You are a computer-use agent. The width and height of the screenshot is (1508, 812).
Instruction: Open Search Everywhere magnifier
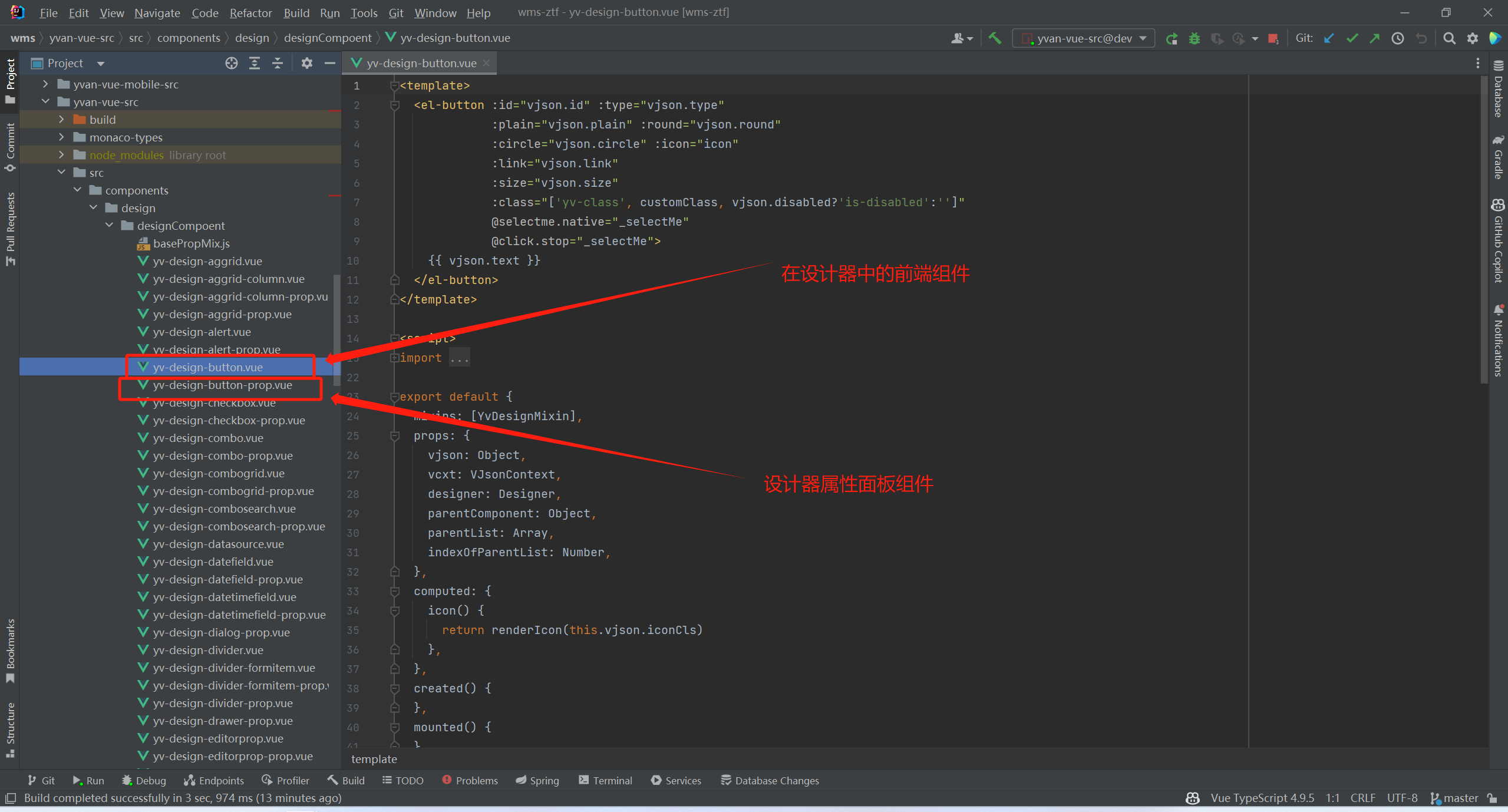tap(1450, 38)
